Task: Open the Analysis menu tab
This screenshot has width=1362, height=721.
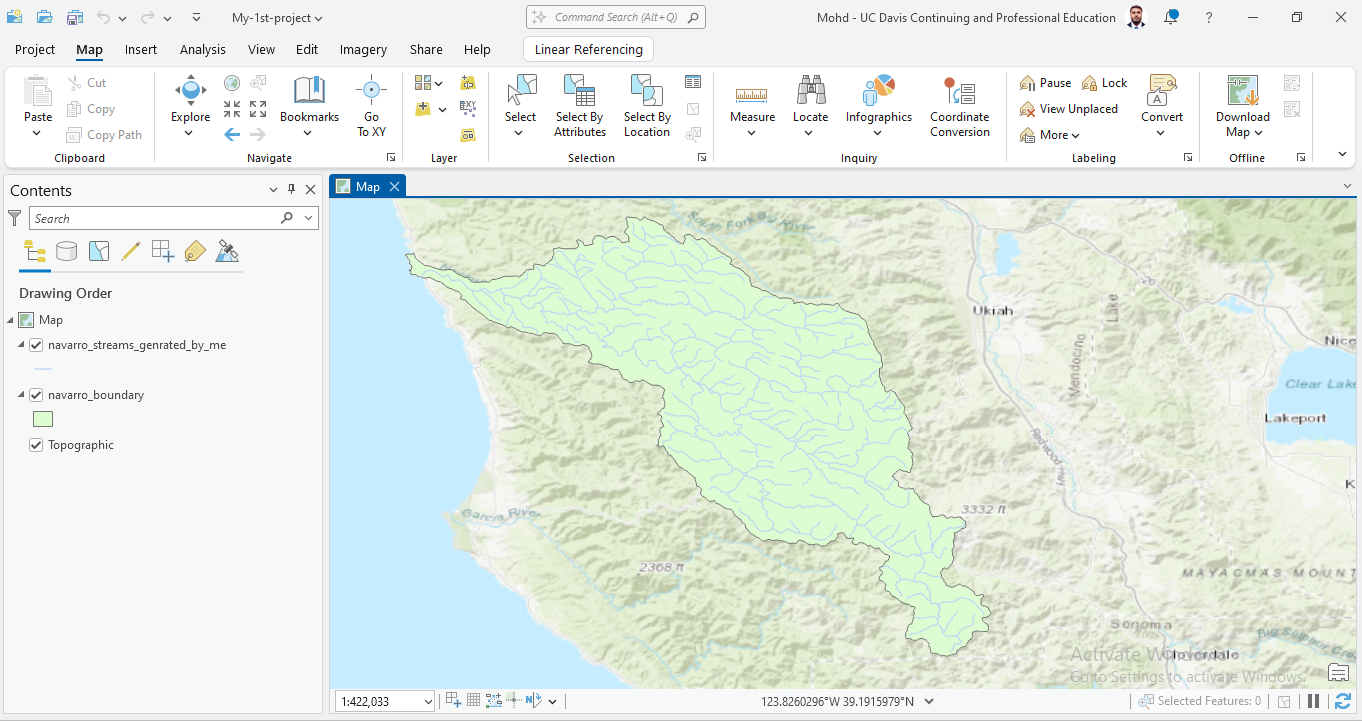Action: coord(202,48)
